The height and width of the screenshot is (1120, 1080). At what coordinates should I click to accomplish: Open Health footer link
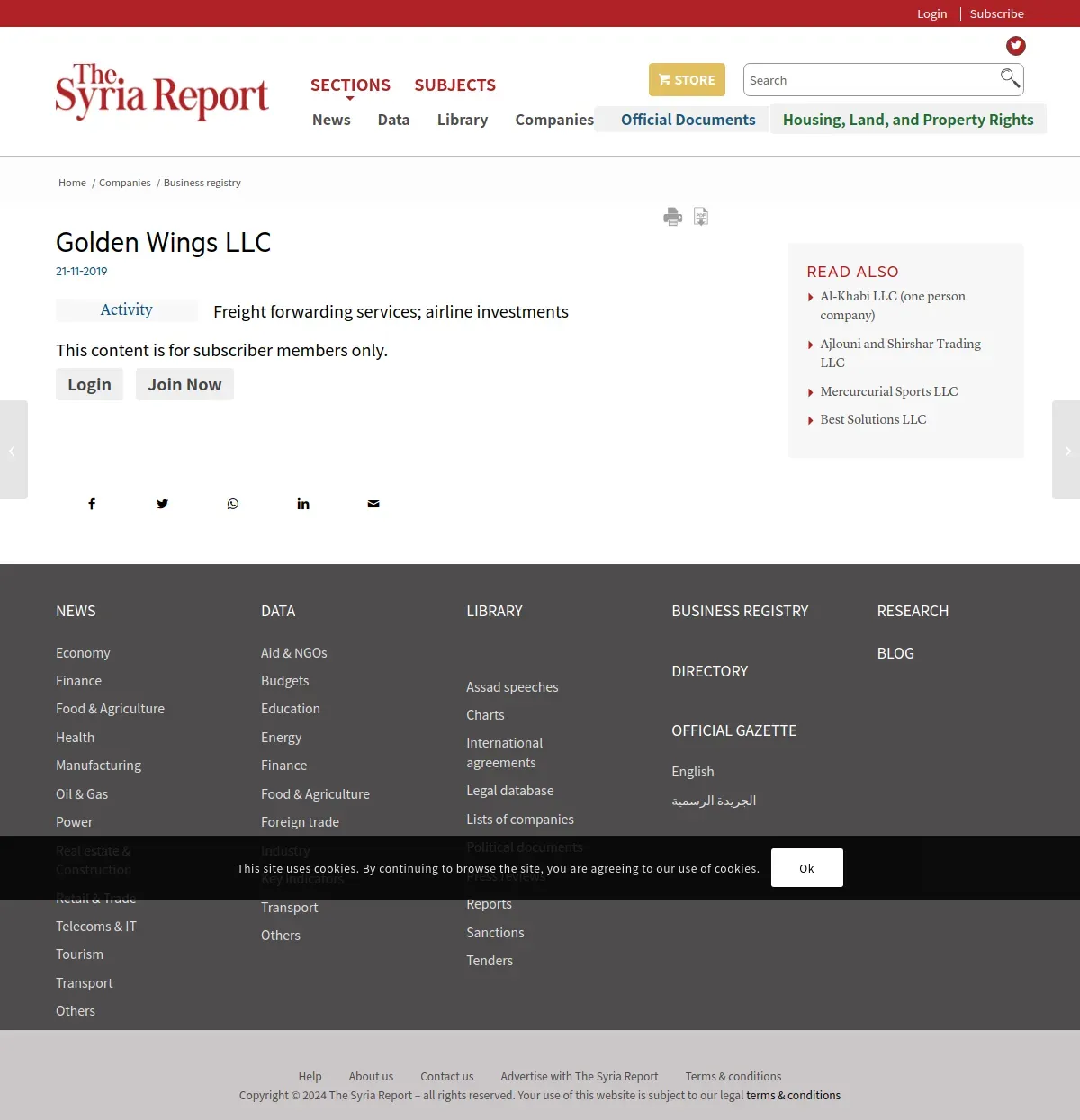(x=75, y=738)
